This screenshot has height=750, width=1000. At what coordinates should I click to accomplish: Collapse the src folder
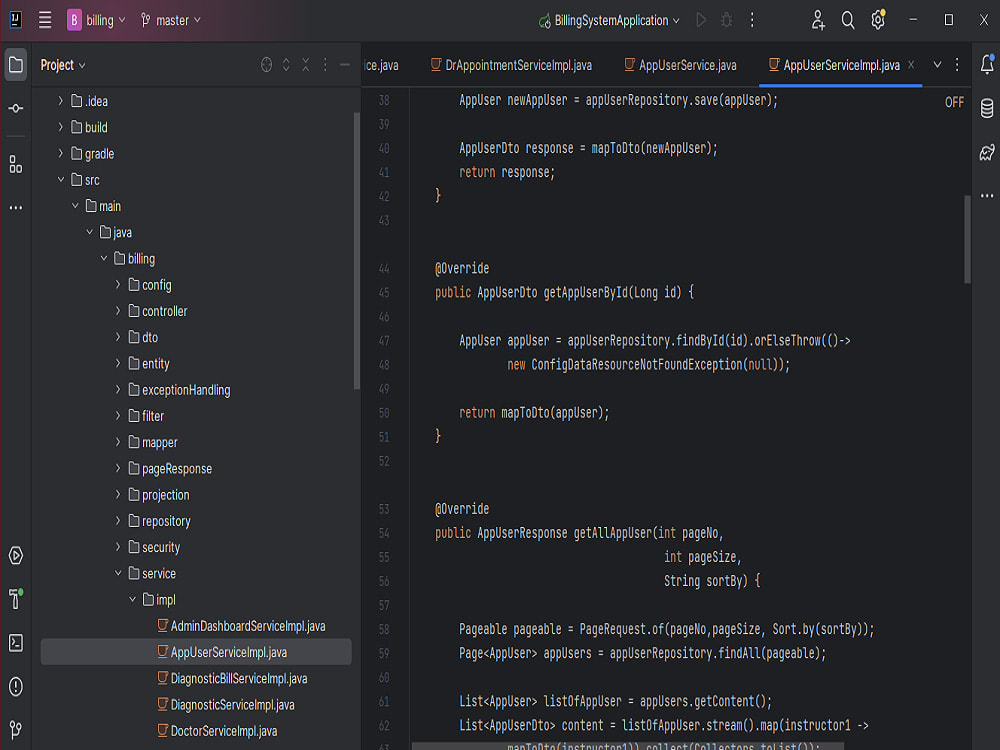click(x=63, y=179)
